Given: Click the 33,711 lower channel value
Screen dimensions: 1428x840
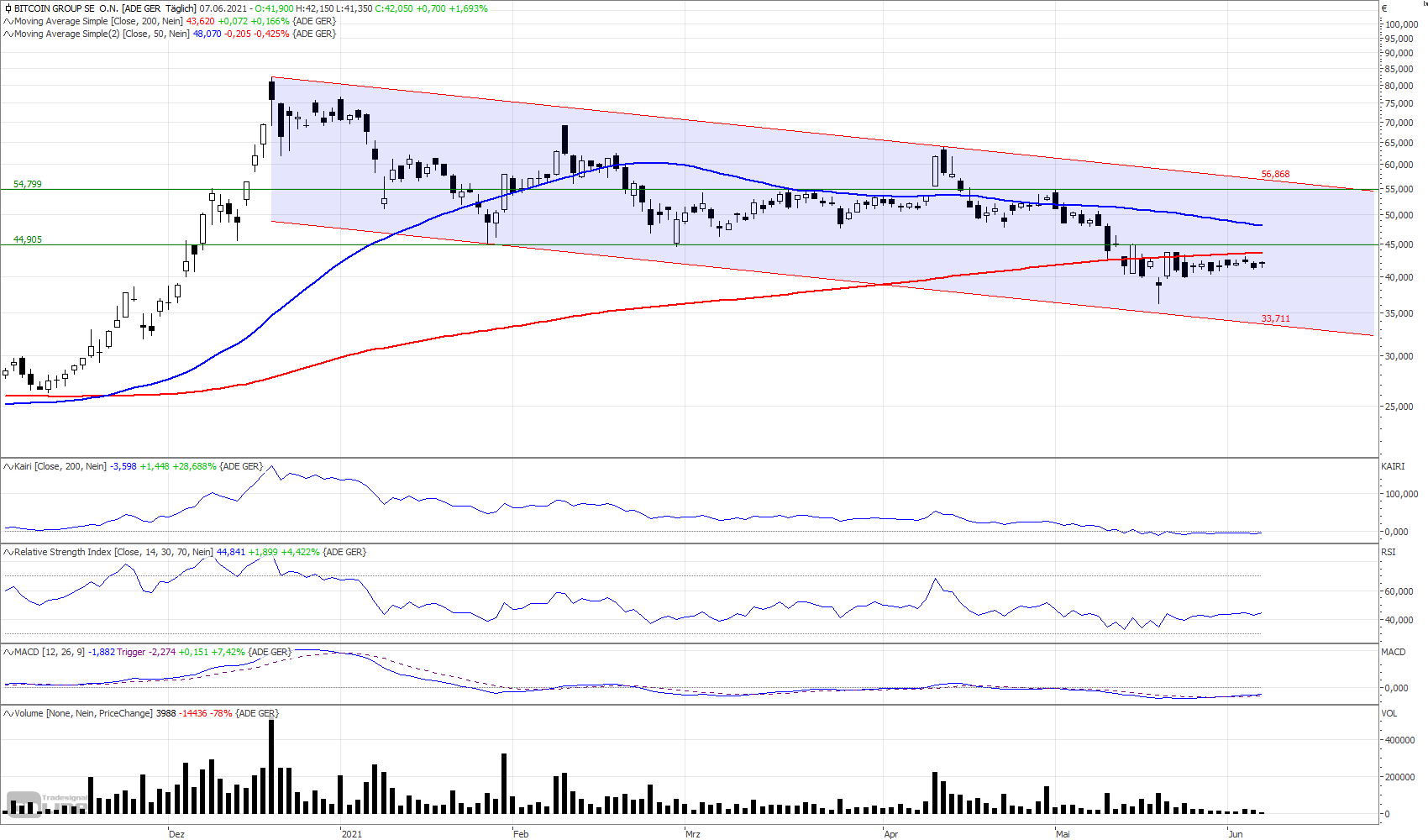Looking at the screenshot, I should point(1275,318).
